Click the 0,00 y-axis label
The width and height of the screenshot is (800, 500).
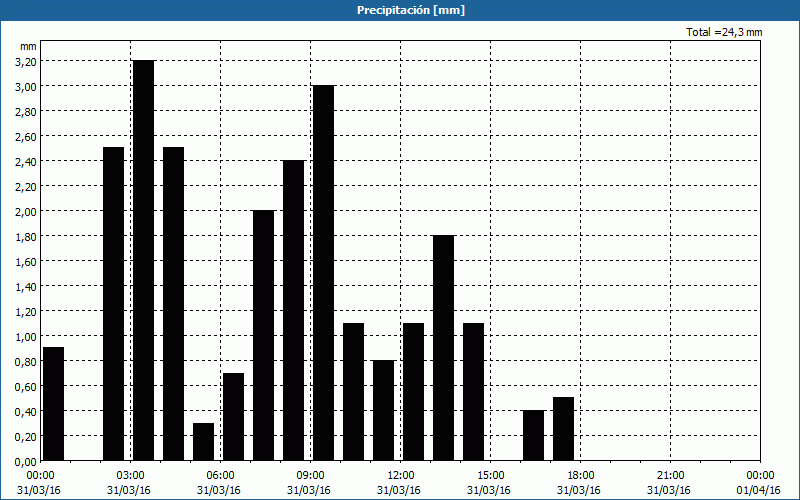(x=26, y=461)
